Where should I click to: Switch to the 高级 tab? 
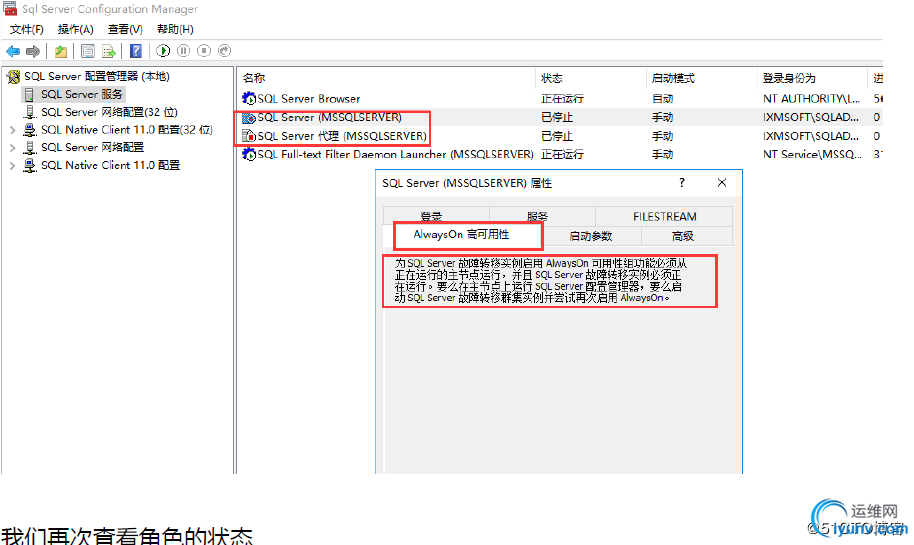tap(683, 236)
